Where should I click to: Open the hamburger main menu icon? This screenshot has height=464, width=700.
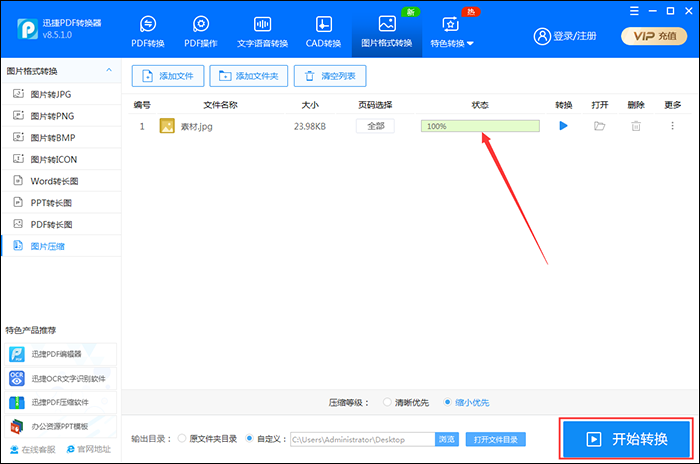pyautogui.click(x=634, y=11)
